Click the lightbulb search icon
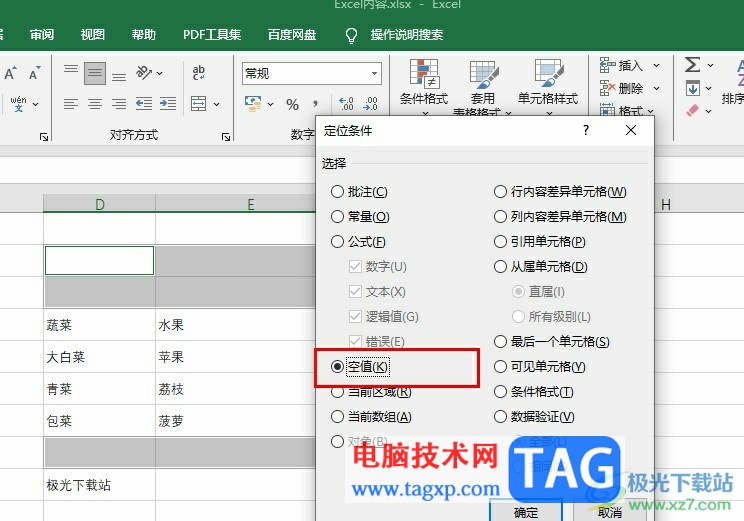744x521 pixels. coord(351,35)
